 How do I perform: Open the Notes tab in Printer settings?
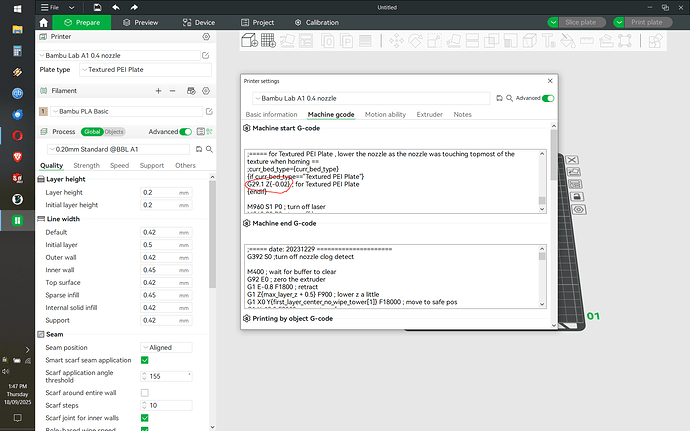[462, 114]
